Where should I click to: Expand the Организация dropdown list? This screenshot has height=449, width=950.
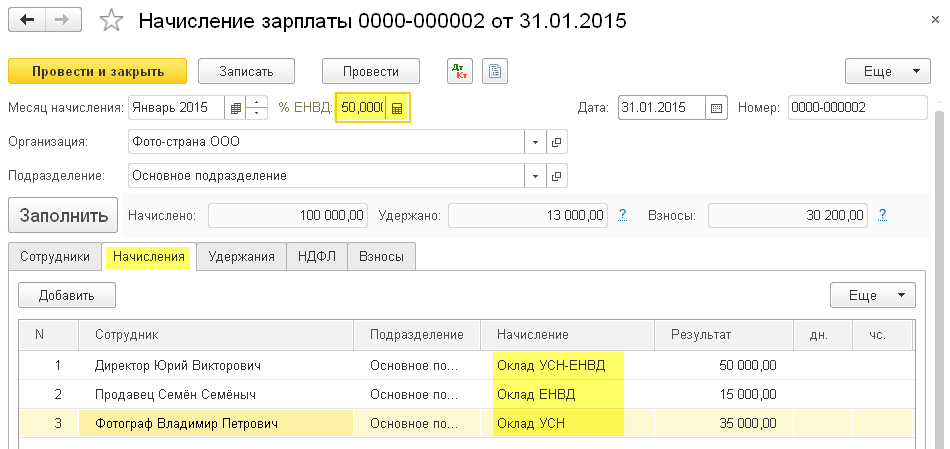pyautogui.click(x=535, y=142)
